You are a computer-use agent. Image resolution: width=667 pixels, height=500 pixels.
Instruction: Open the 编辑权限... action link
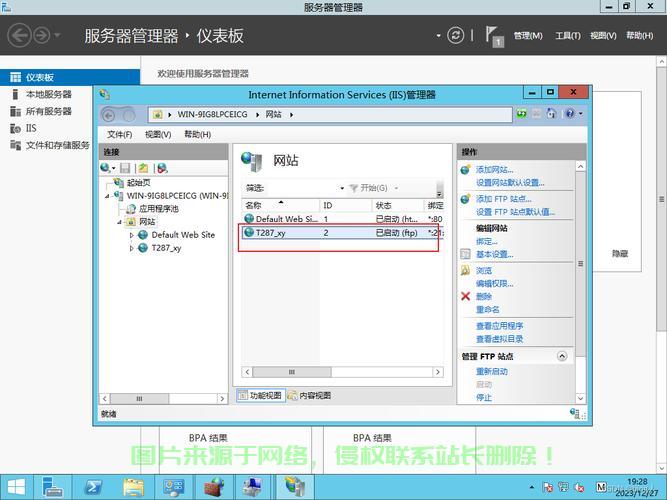[x=494, y=283]
